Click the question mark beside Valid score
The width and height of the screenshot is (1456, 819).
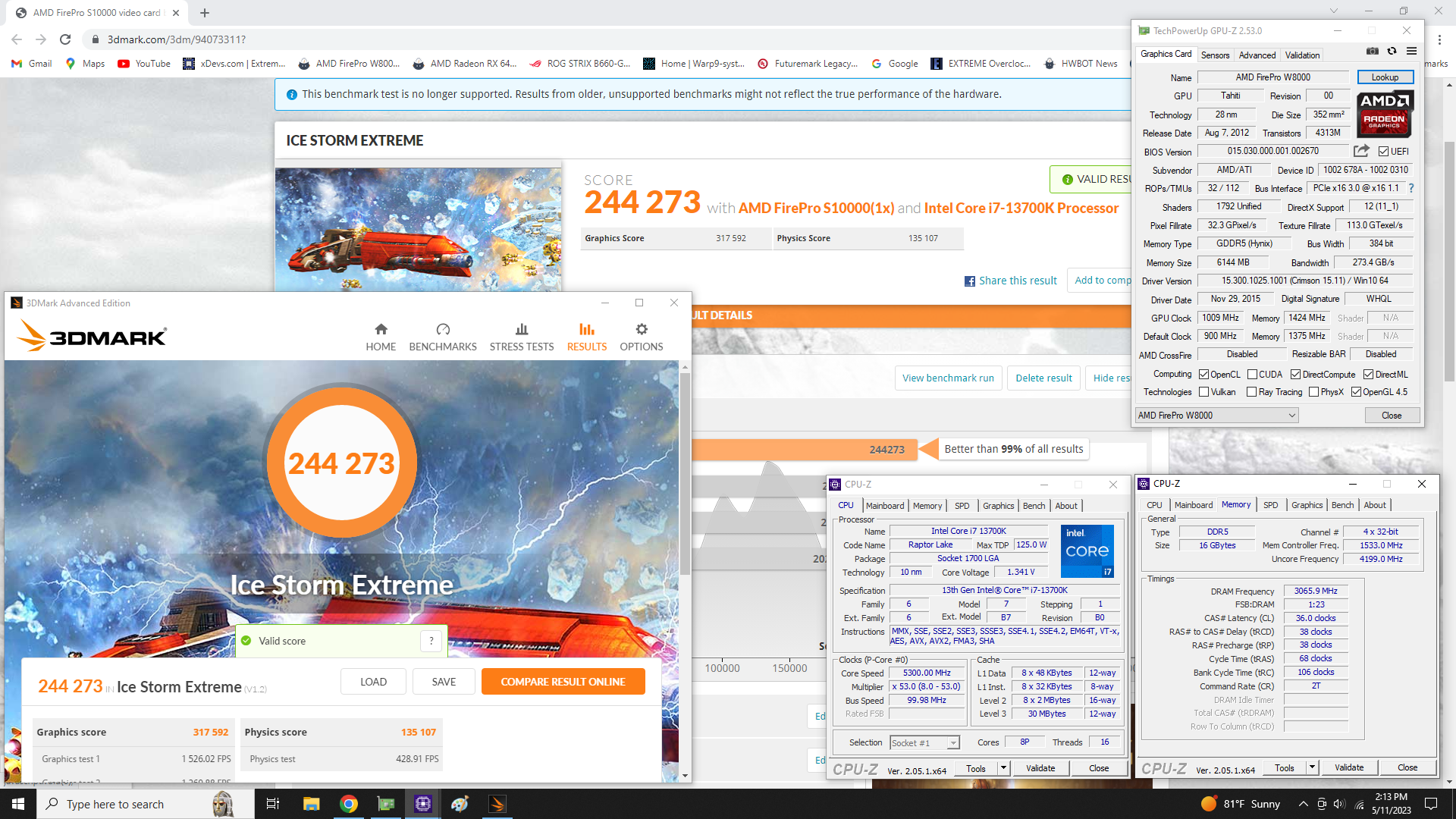[x=431, y=641]
